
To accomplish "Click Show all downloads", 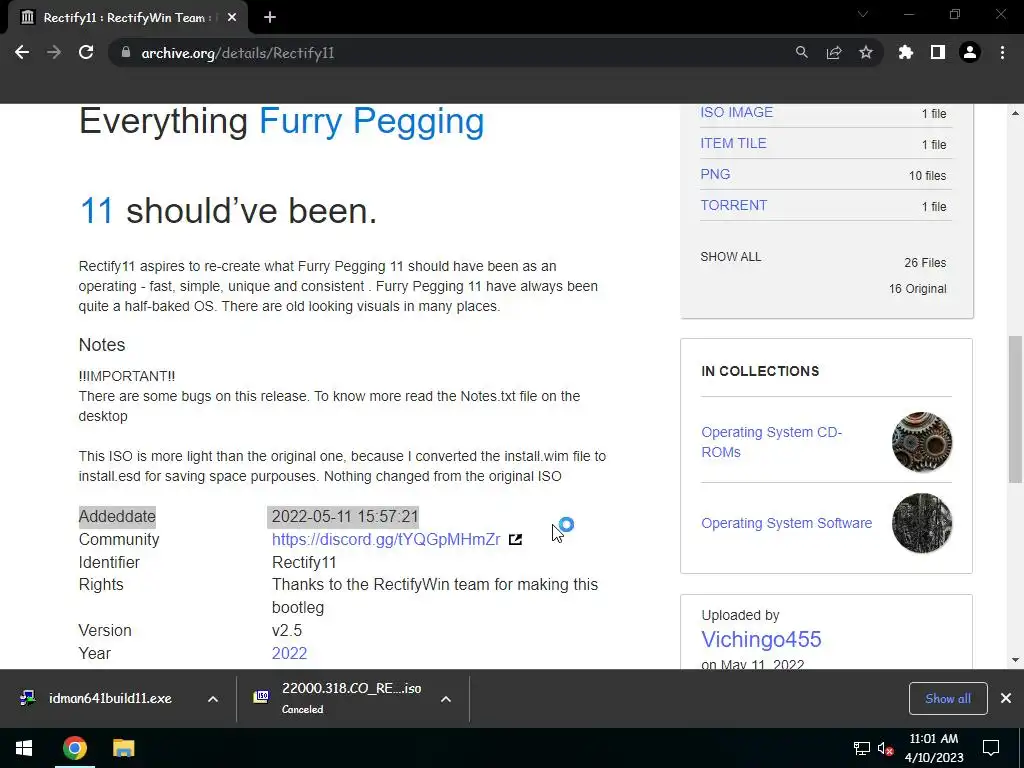I will click(948, 698).
